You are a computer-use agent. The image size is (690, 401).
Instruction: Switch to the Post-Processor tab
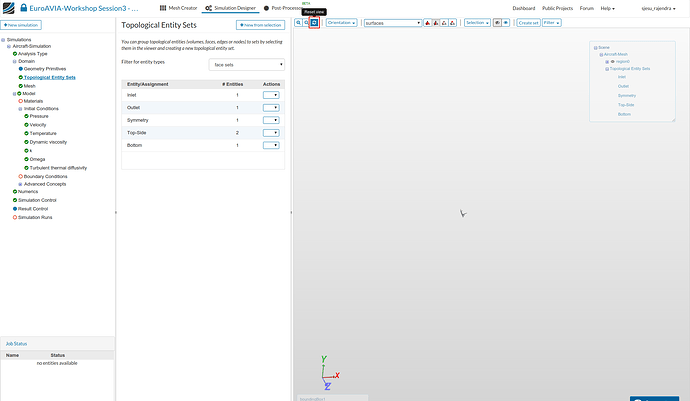click(x=283, y=8)
